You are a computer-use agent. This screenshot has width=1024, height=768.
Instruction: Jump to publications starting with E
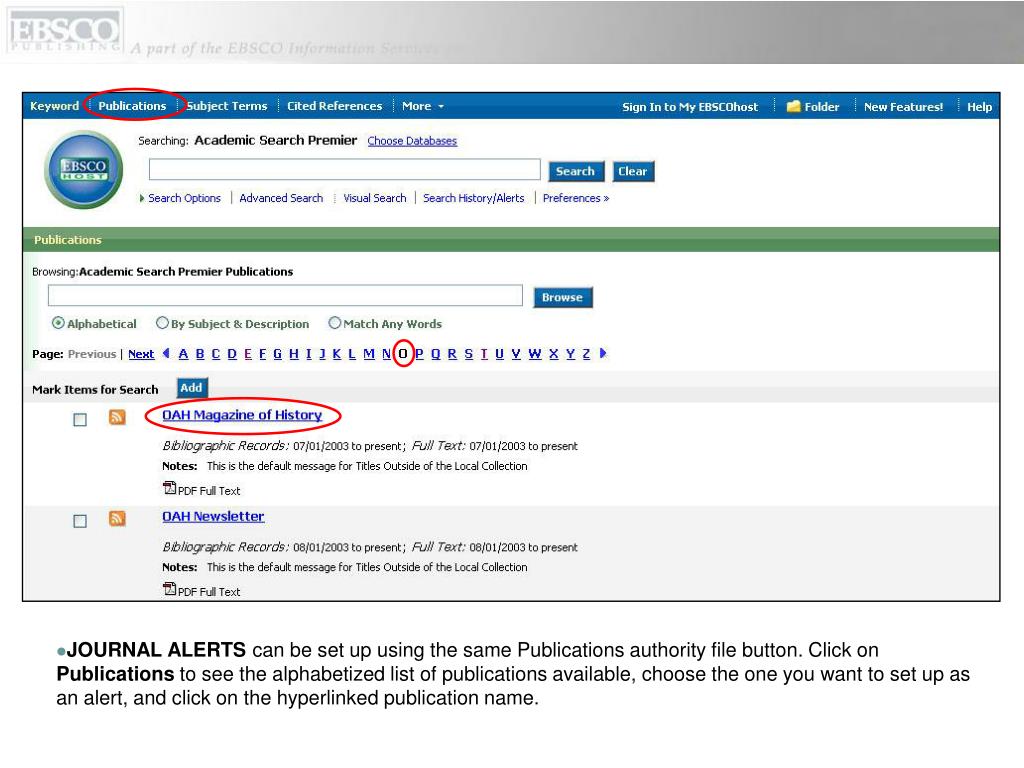click(248, 353)
